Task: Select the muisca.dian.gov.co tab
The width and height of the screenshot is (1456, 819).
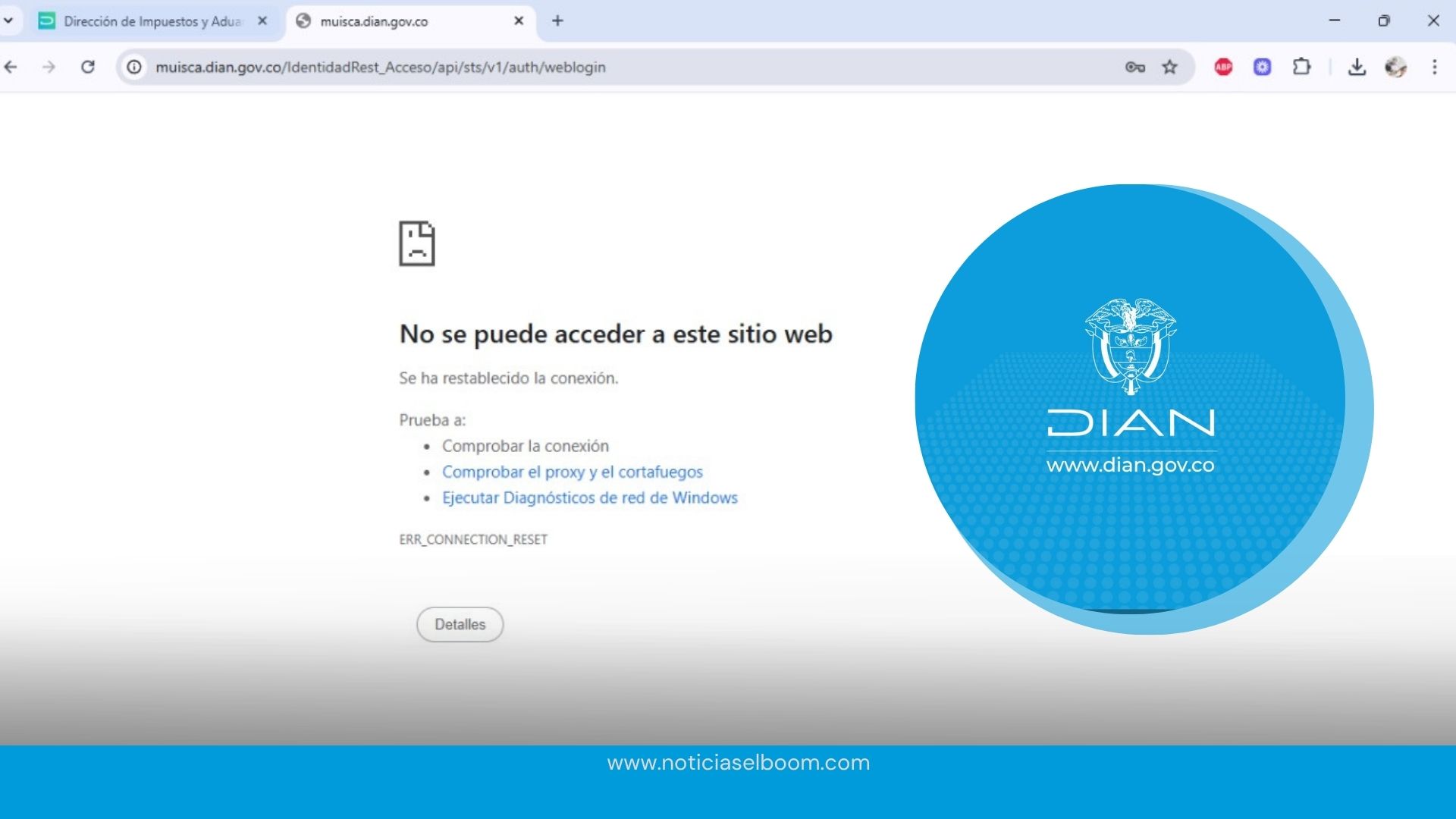Action: pos(409,21)
